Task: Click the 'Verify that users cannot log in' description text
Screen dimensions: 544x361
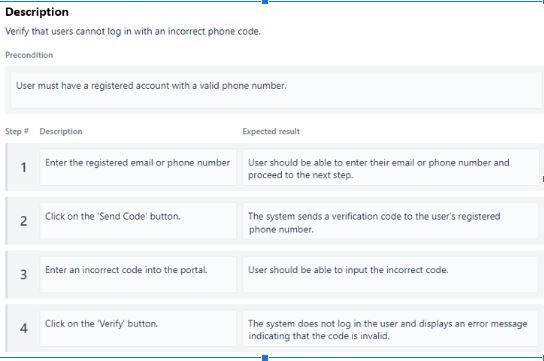Action: coord(133,32)
